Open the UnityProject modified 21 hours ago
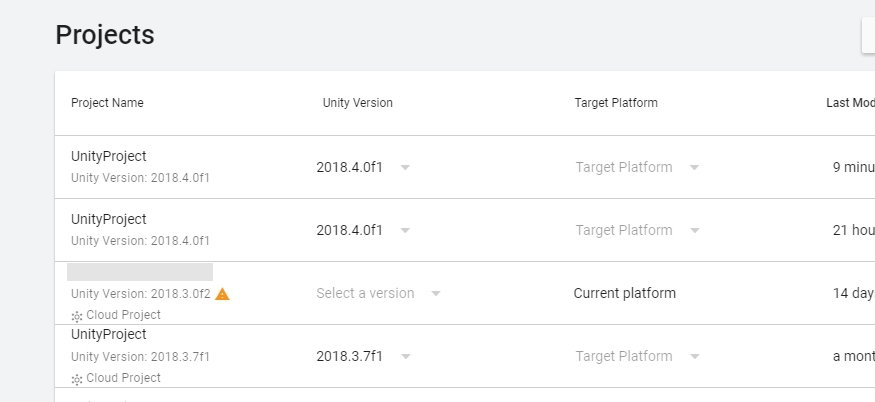The height and width of the screenshot is (402, 875). (x=108, y=219)
